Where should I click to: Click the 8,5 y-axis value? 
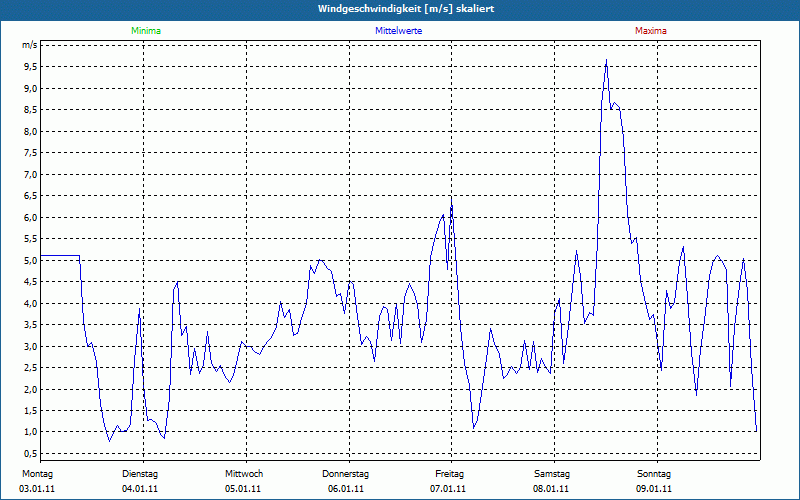pos(30,110)
